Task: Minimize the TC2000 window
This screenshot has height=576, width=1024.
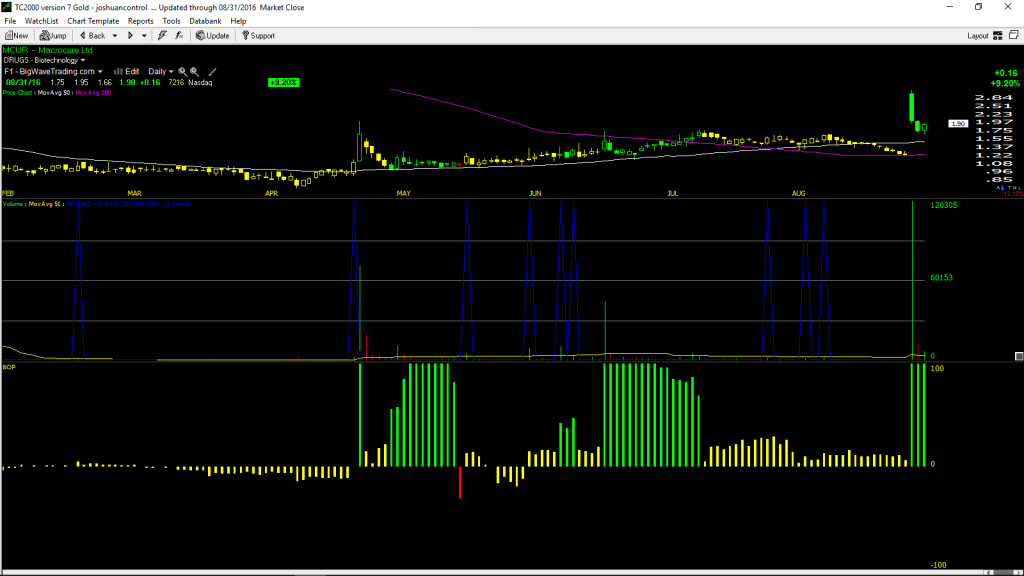Action: [950, 7]
